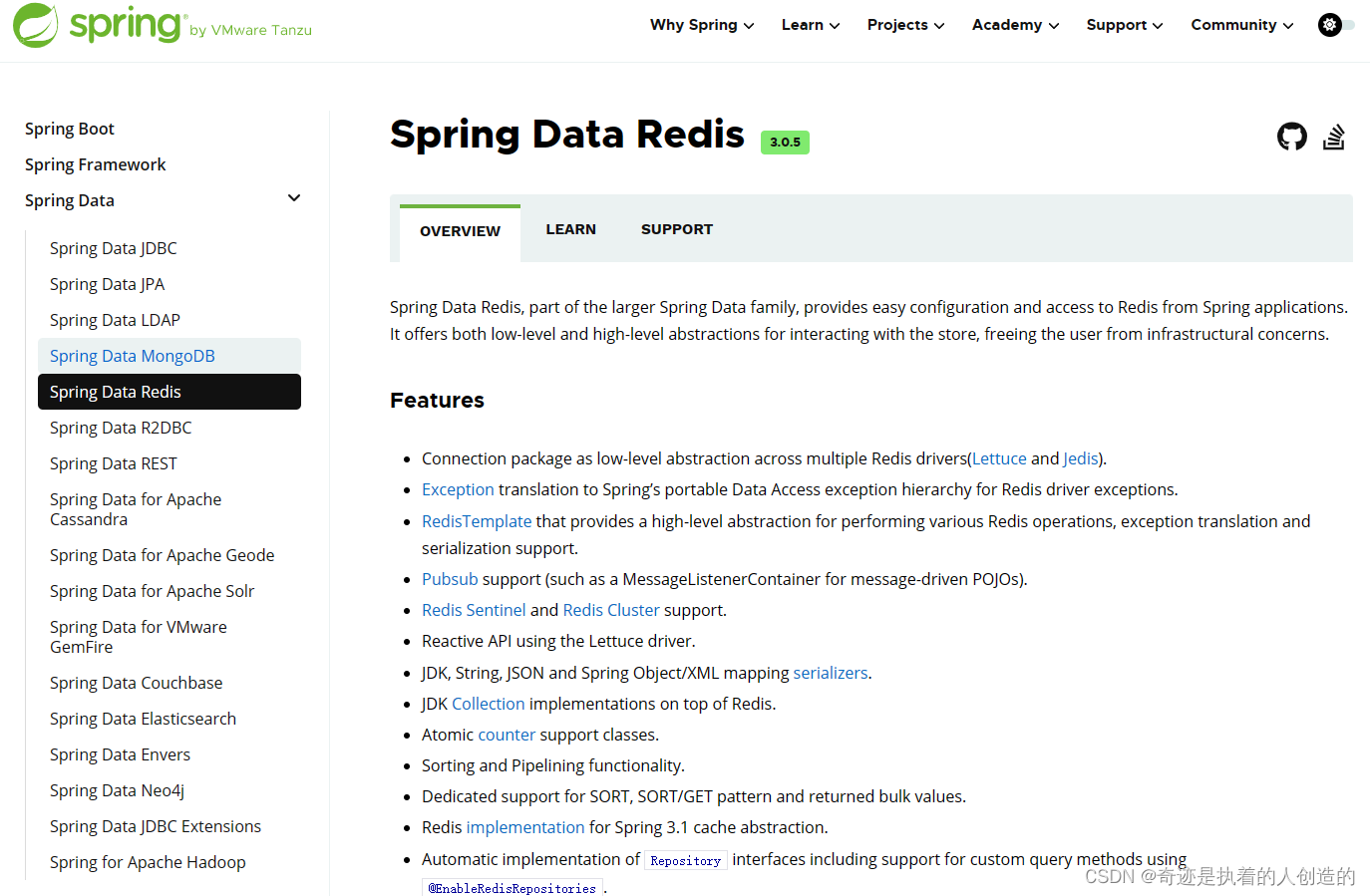
Task: Follow the serializers link
Action: [x=831, y=673]
